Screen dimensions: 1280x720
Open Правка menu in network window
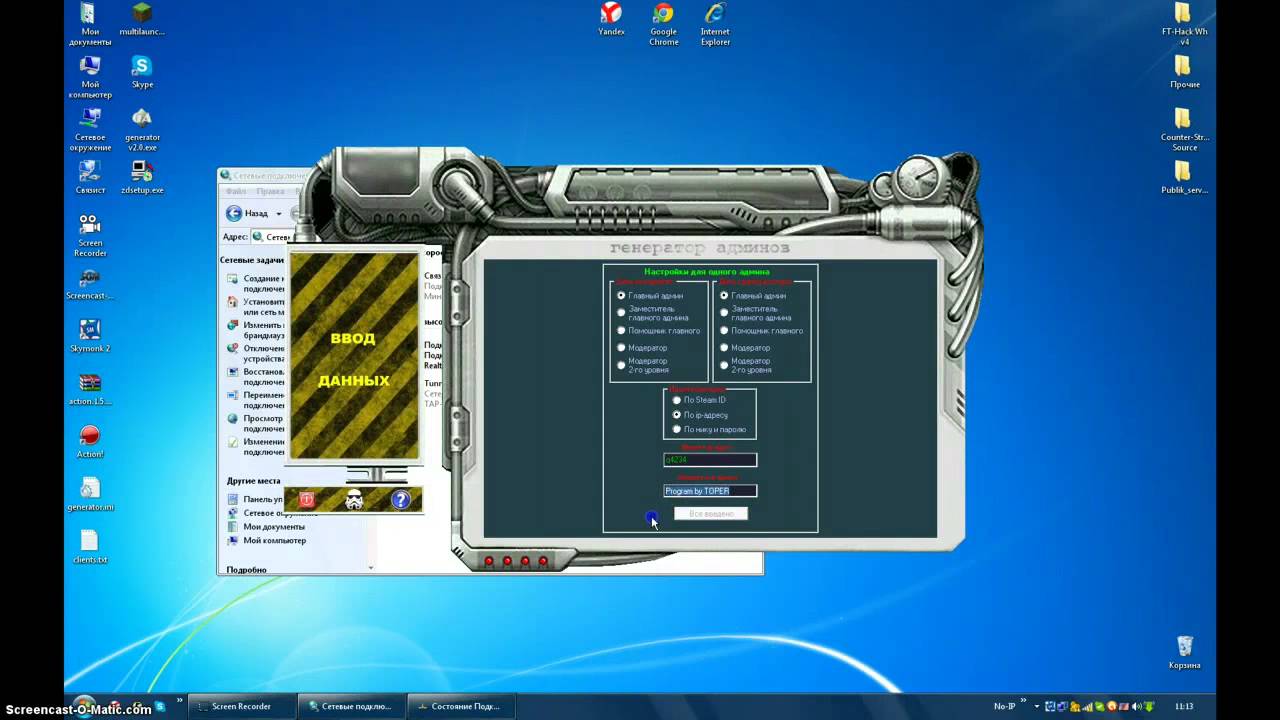click(270, 191)
